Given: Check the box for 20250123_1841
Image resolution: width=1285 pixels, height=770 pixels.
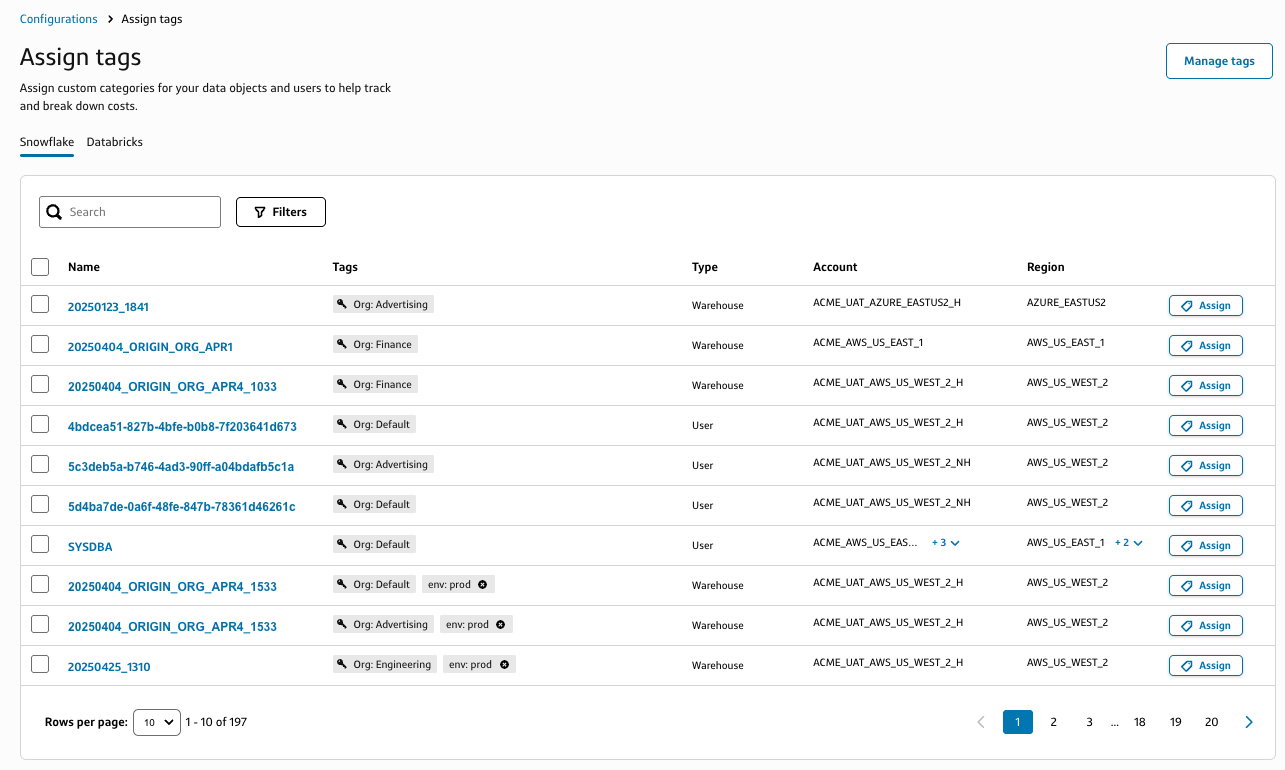Looking at the screenshot, I should (x=40, y=304).
